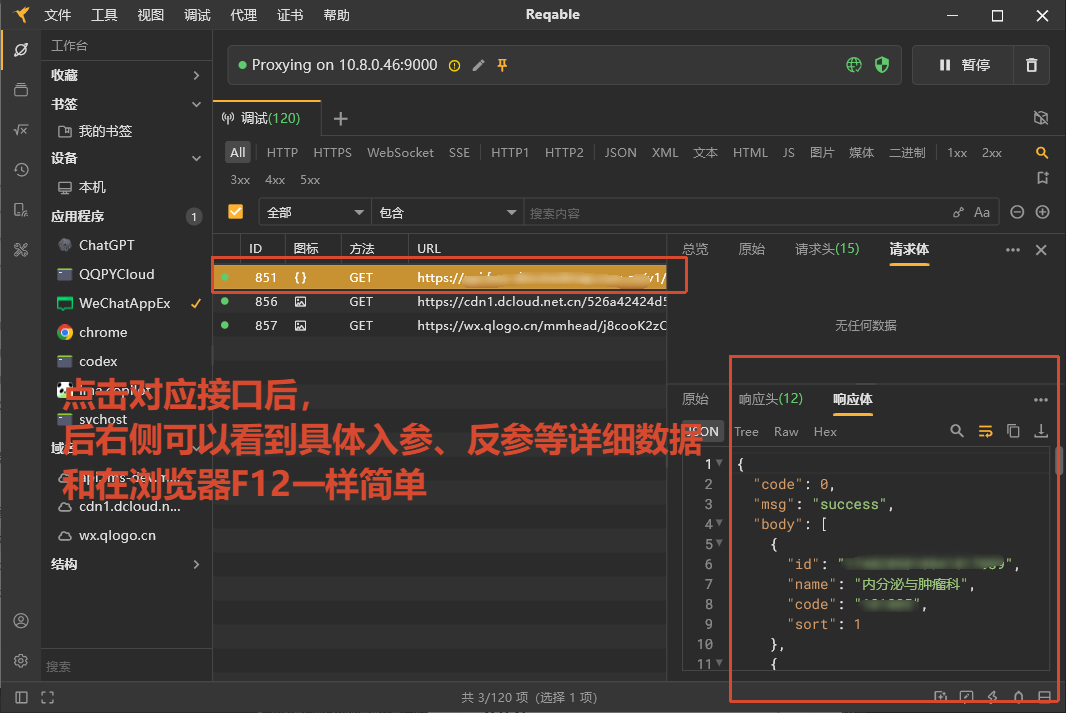The height and width of the screenshot is (713, 1066).
Task: Toggle the sidebar panel icon in the status bar
Action: (x=21, y=697)
